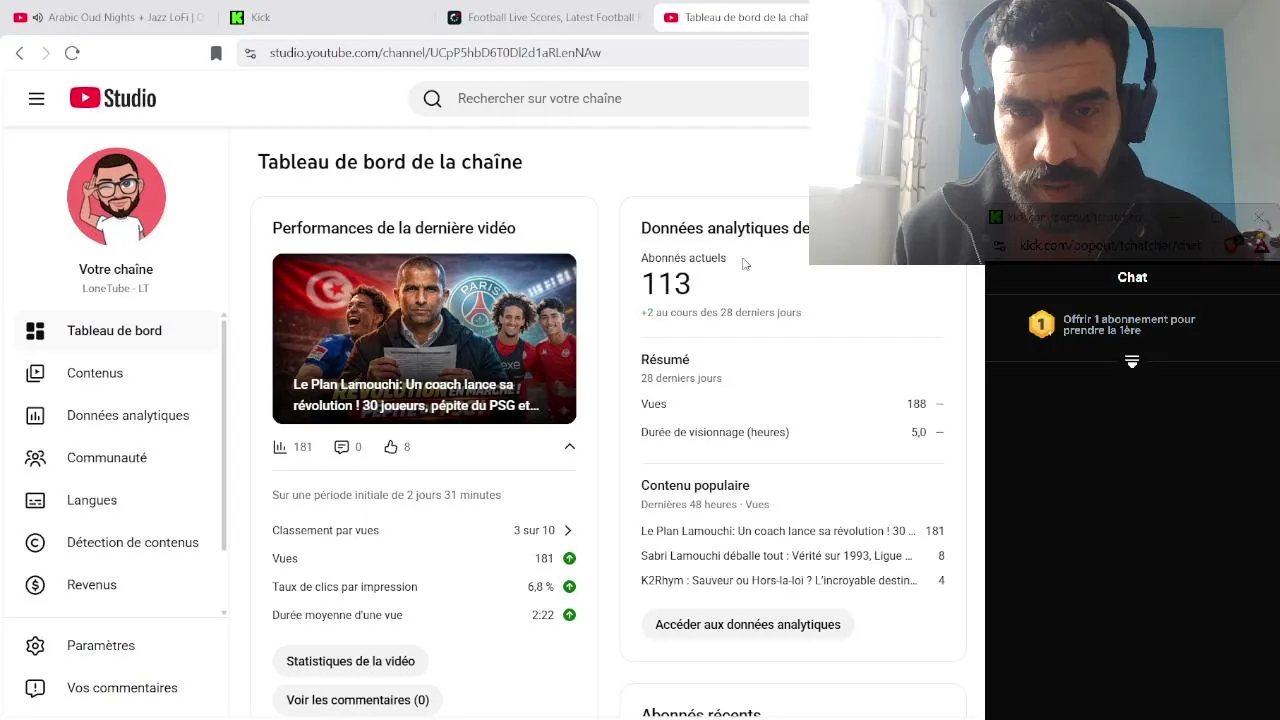
Task: Click the Langues subtitles icon
Action: pos(35,500)
